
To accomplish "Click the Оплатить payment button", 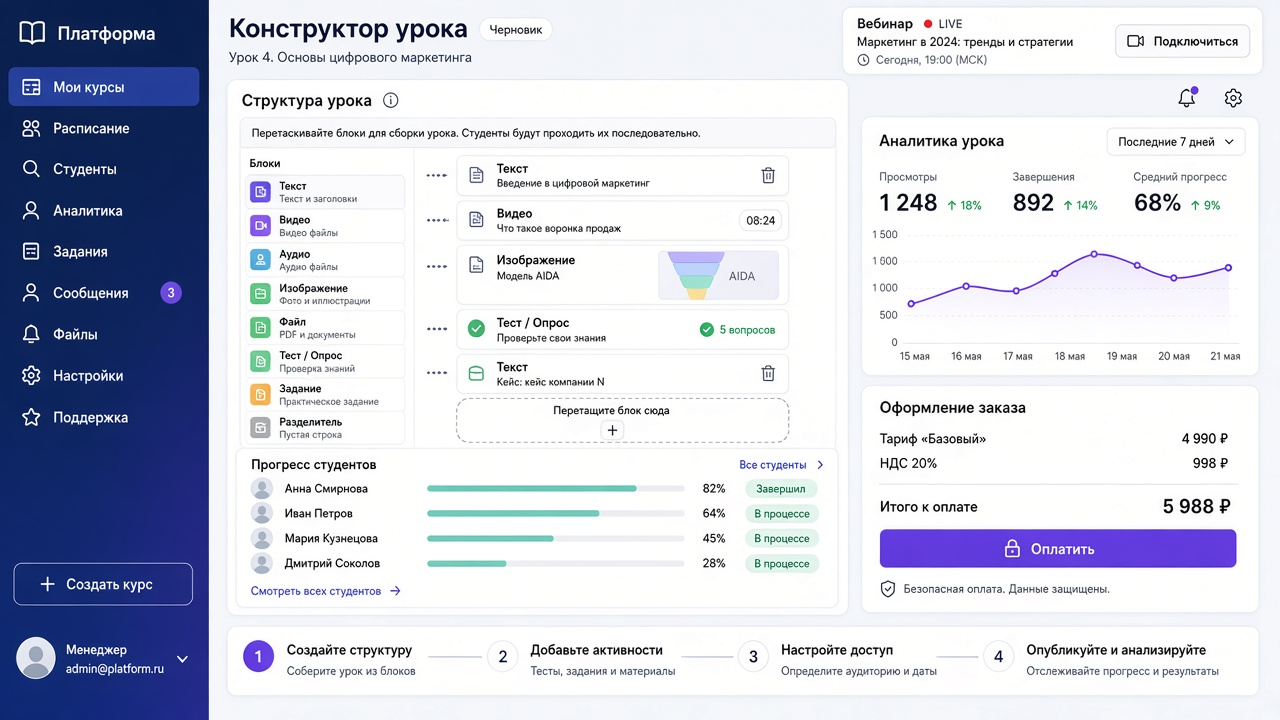I will [x=1058, y=549].
